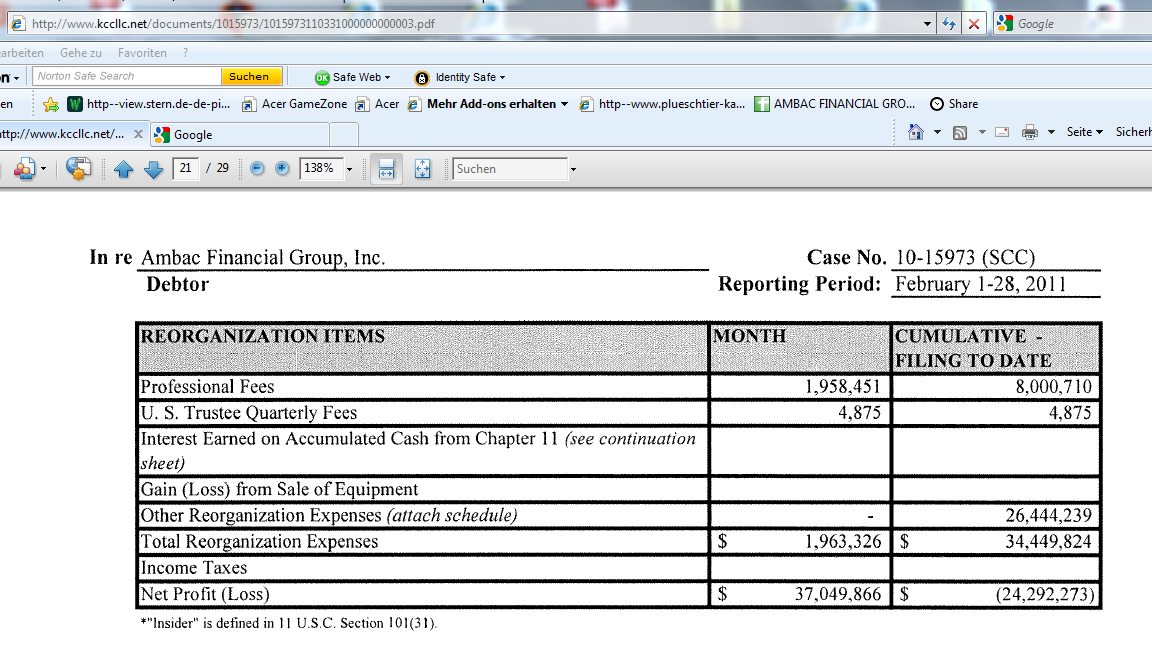
Task: Go to next PDF page arrow
Action: [154, 169]
